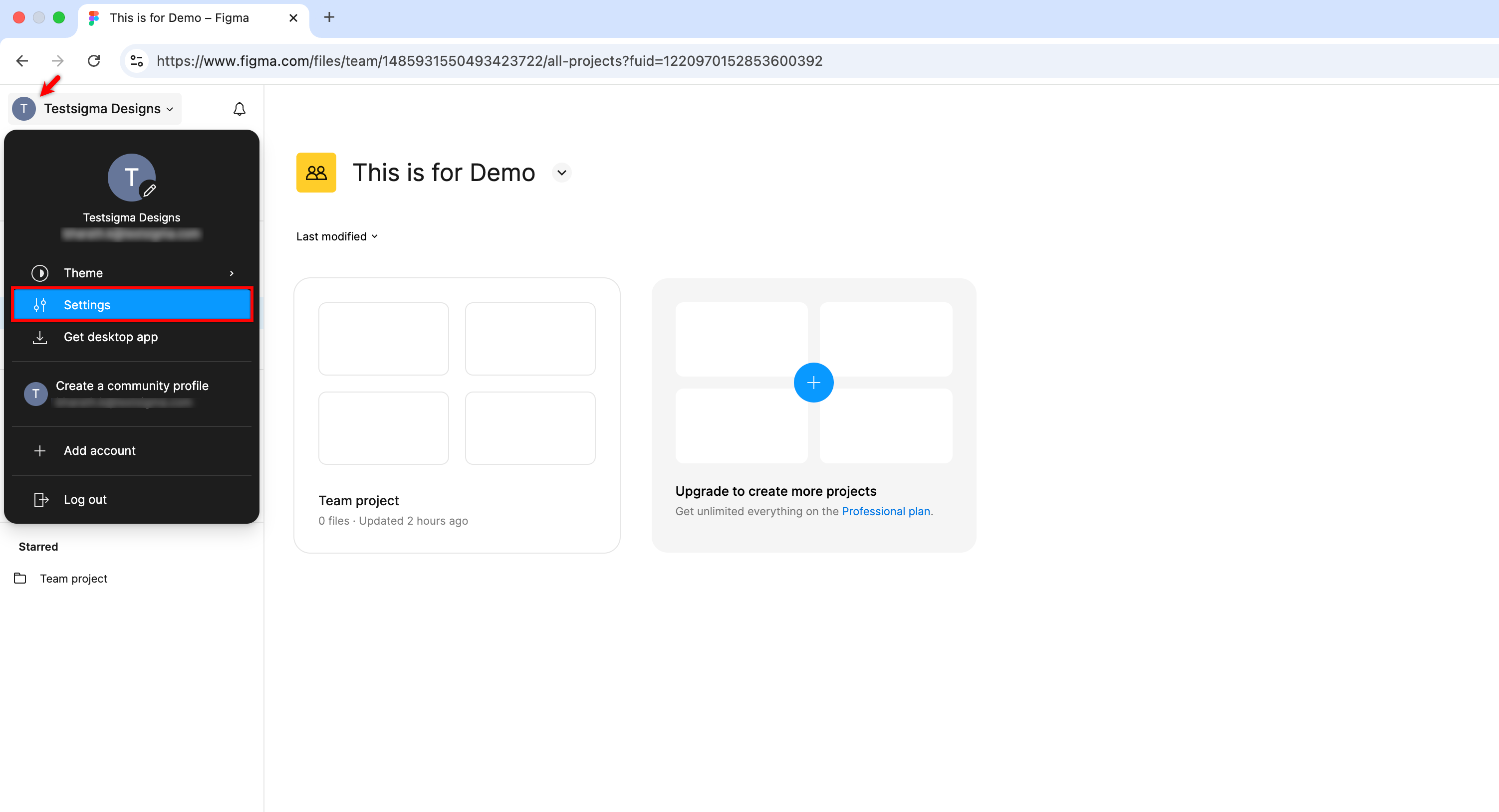Open the notifications bell icon

[239, 108]
